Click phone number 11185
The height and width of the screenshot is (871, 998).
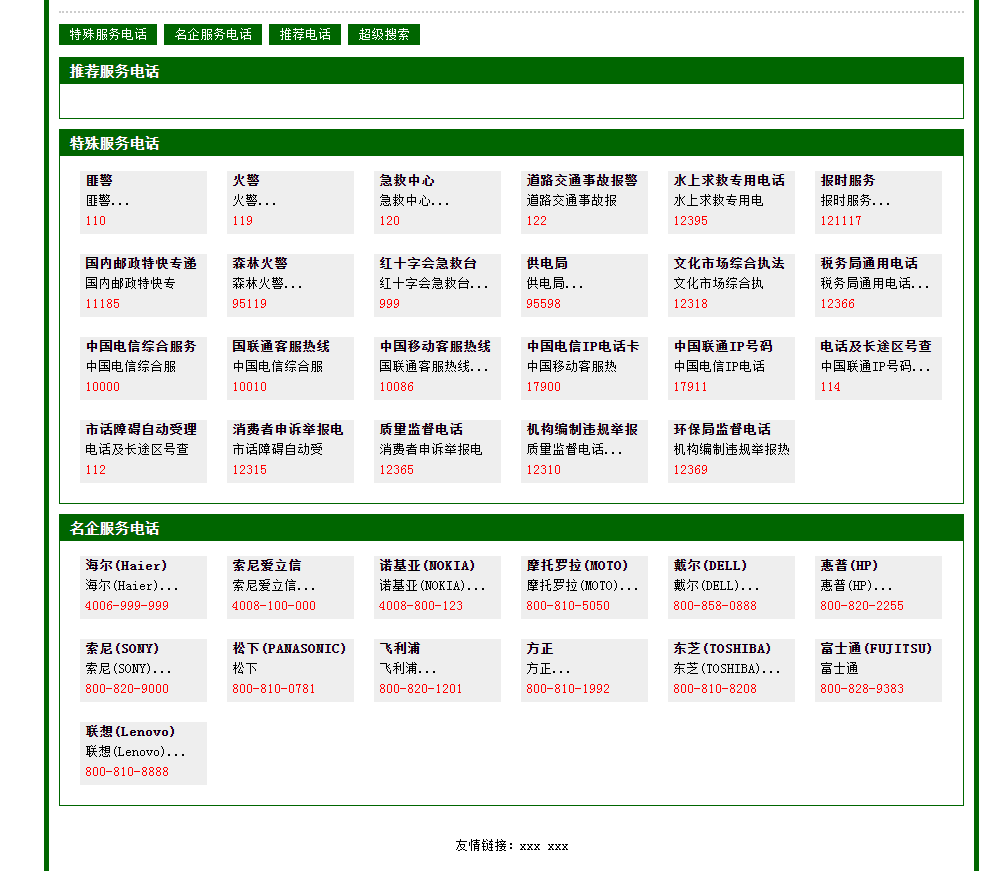pyautogui.click(x=102, y=304)
